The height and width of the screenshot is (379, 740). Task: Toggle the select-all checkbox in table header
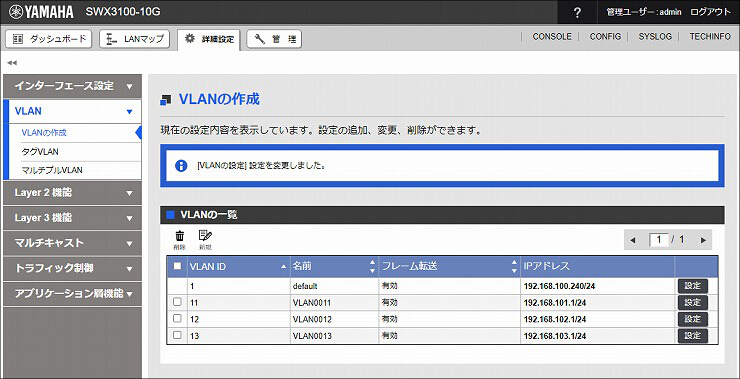point(177,266)
